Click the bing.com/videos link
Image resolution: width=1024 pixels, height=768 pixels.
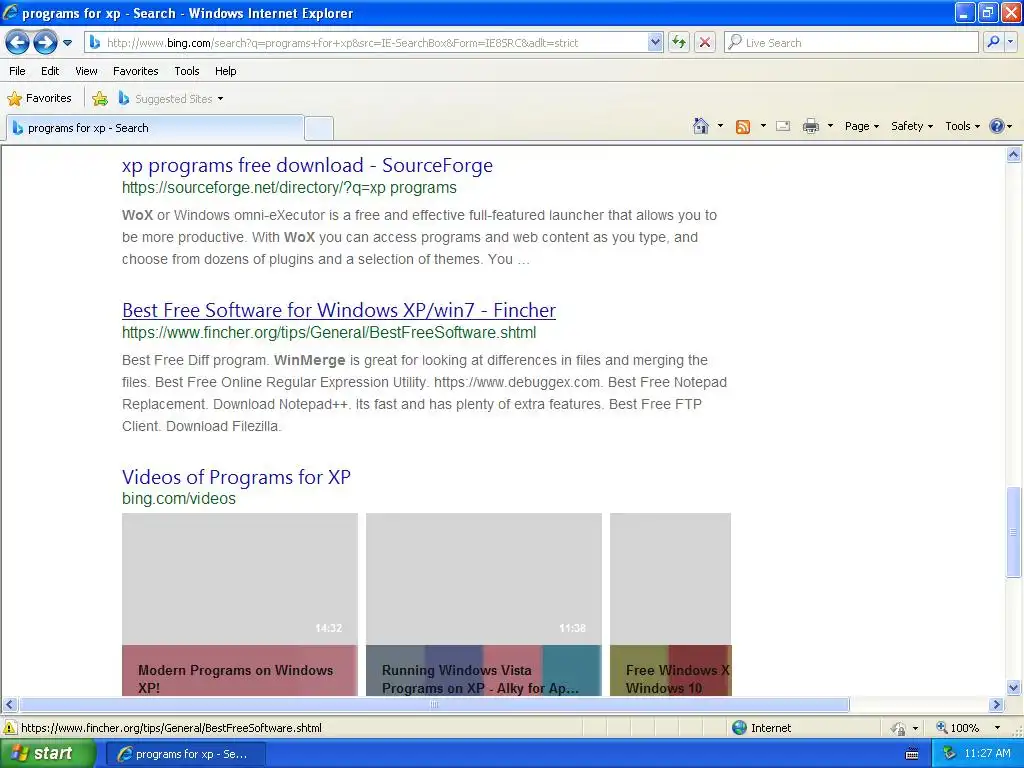point(179,499)
